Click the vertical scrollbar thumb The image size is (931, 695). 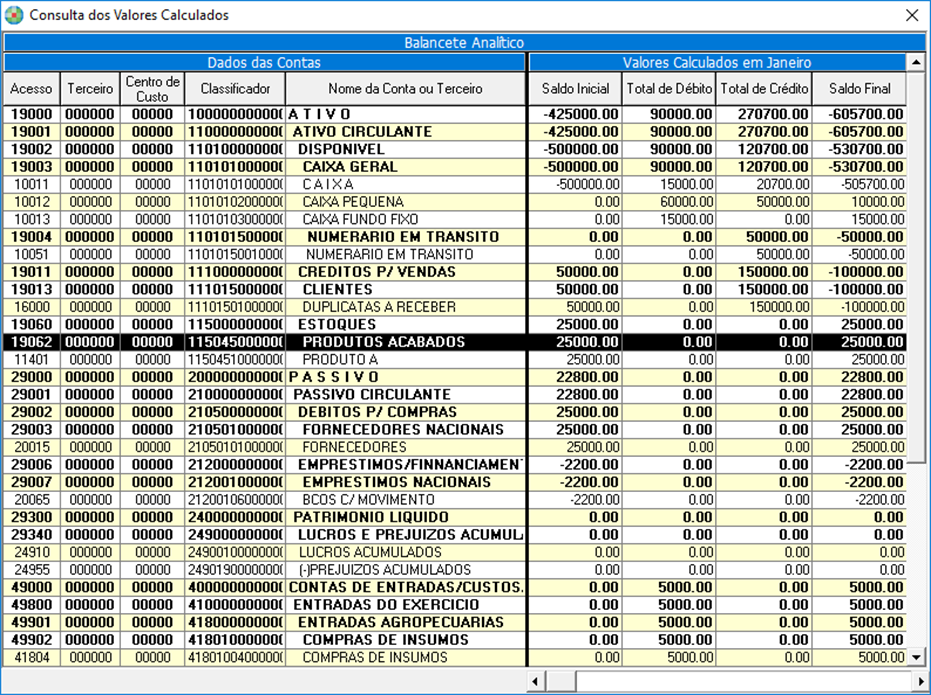click(x=916, y=266)
